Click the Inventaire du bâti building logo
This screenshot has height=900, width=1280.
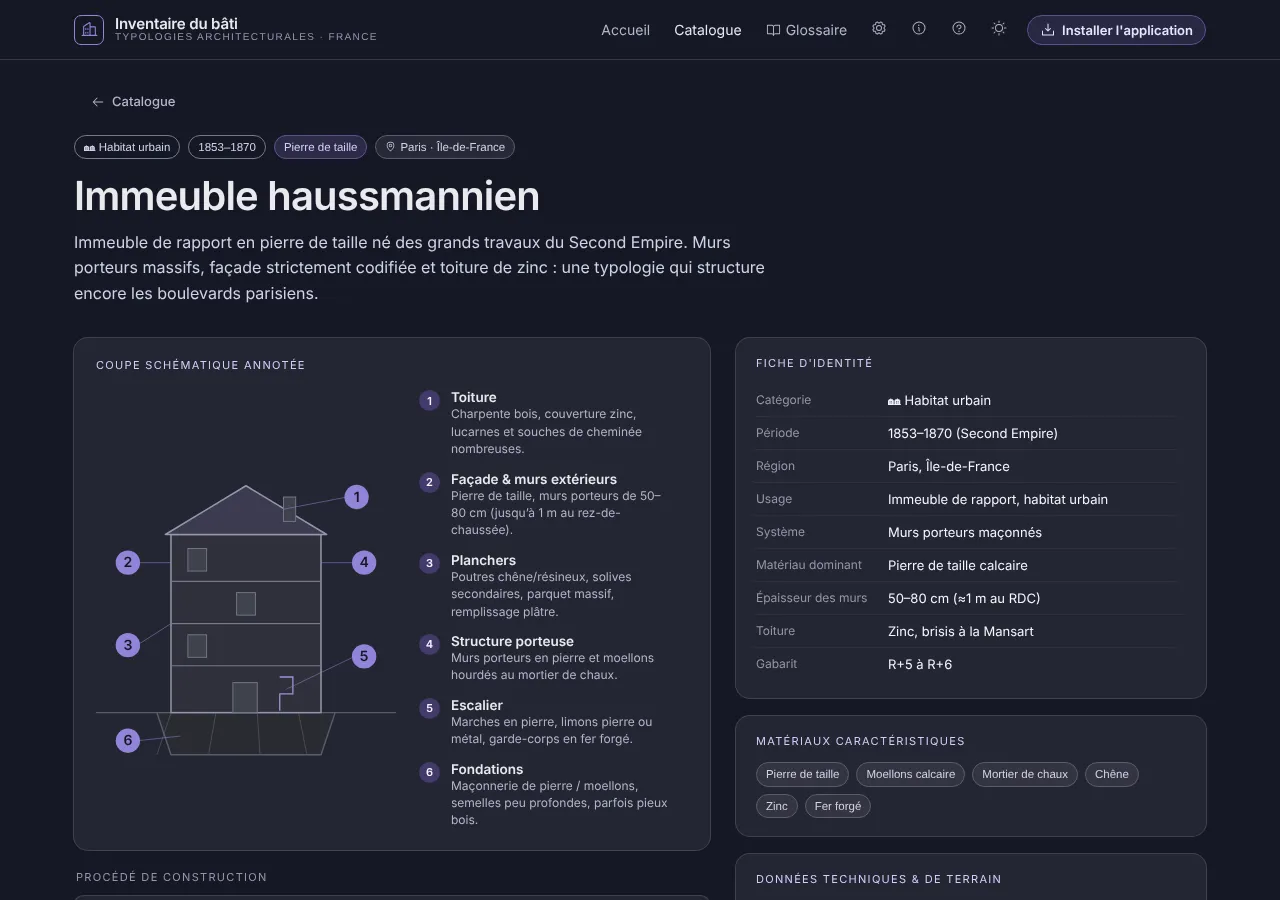click(89, 30)
